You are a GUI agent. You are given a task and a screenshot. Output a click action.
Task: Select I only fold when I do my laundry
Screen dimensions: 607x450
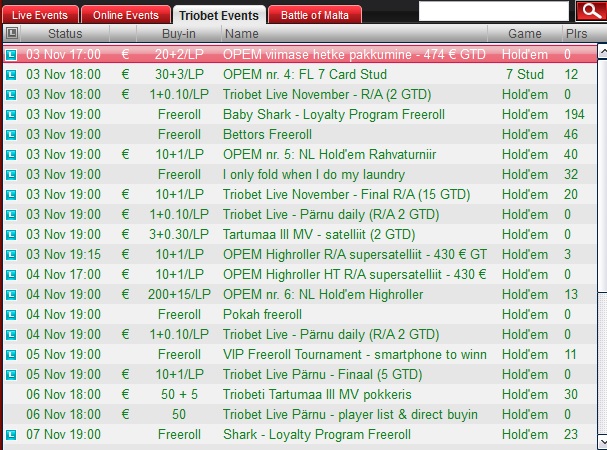[314, 174]
